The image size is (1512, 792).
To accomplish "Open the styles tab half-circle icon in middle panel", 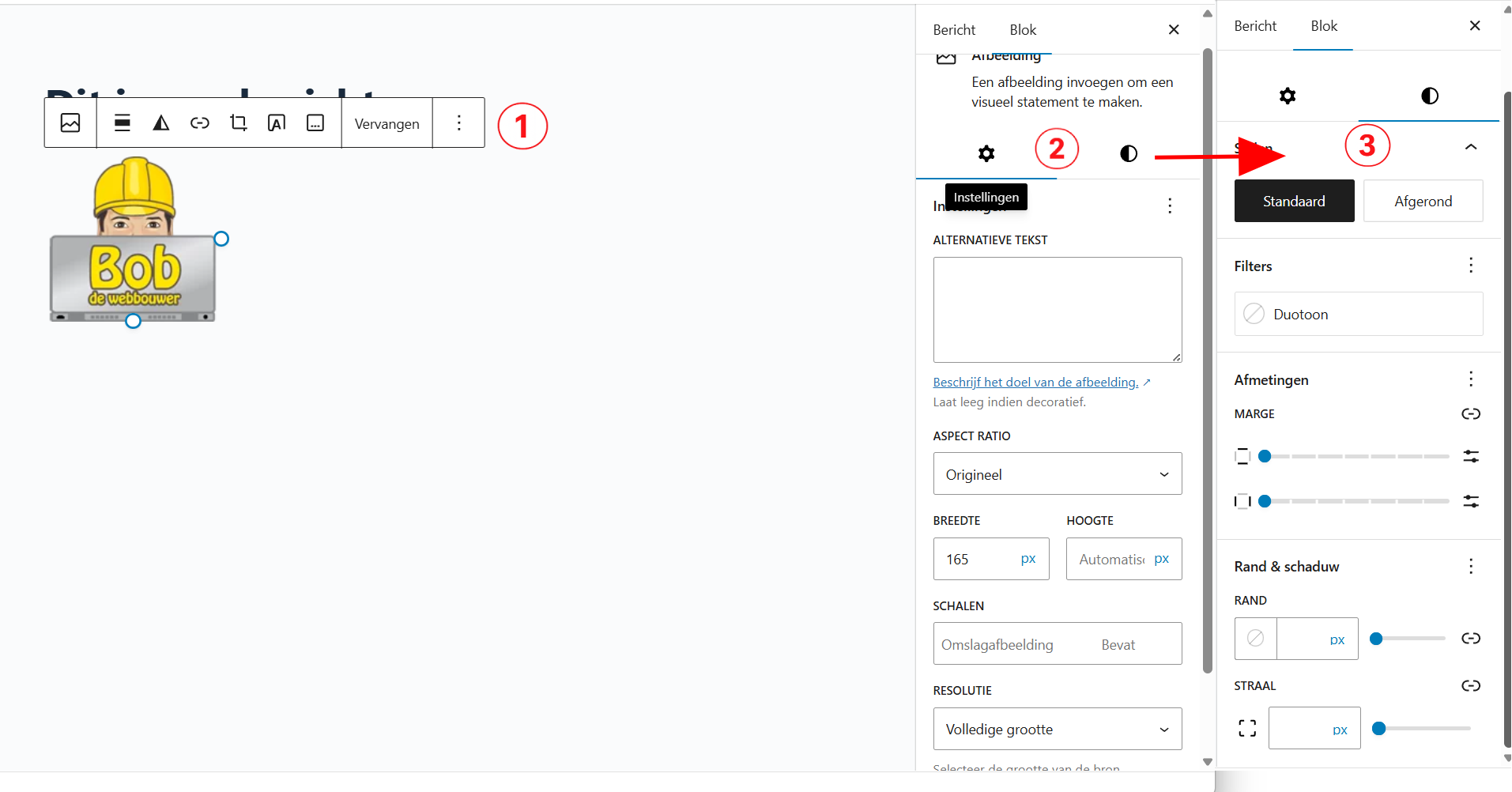I will click(x=1128, y=153).
